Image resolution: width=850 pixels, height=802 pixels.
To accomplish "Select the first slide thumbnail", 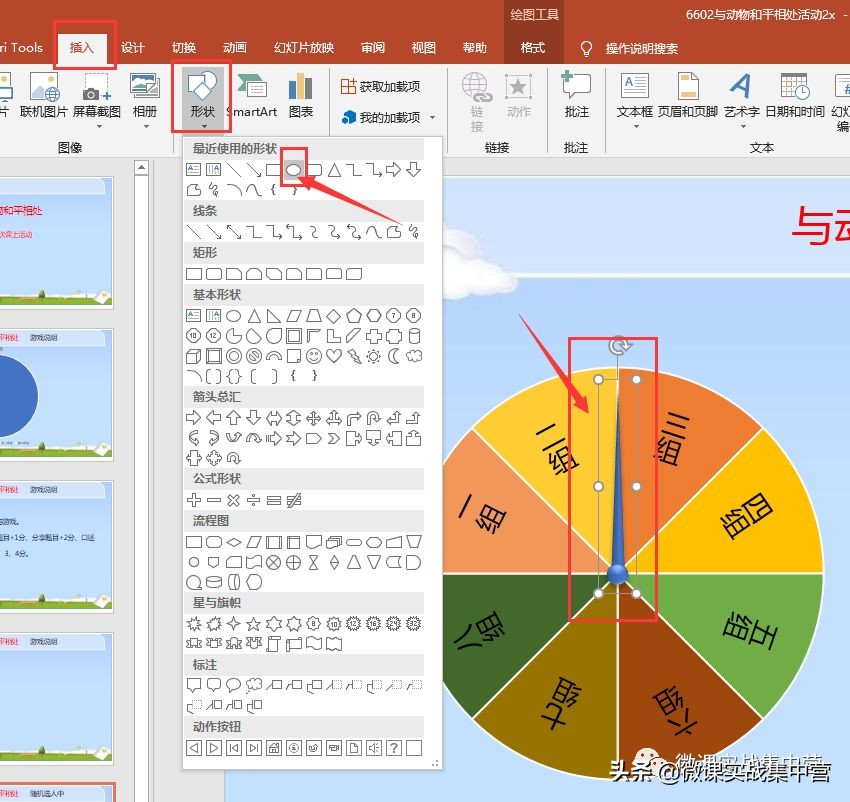I will pyautogui.click(x=56, y=242).
